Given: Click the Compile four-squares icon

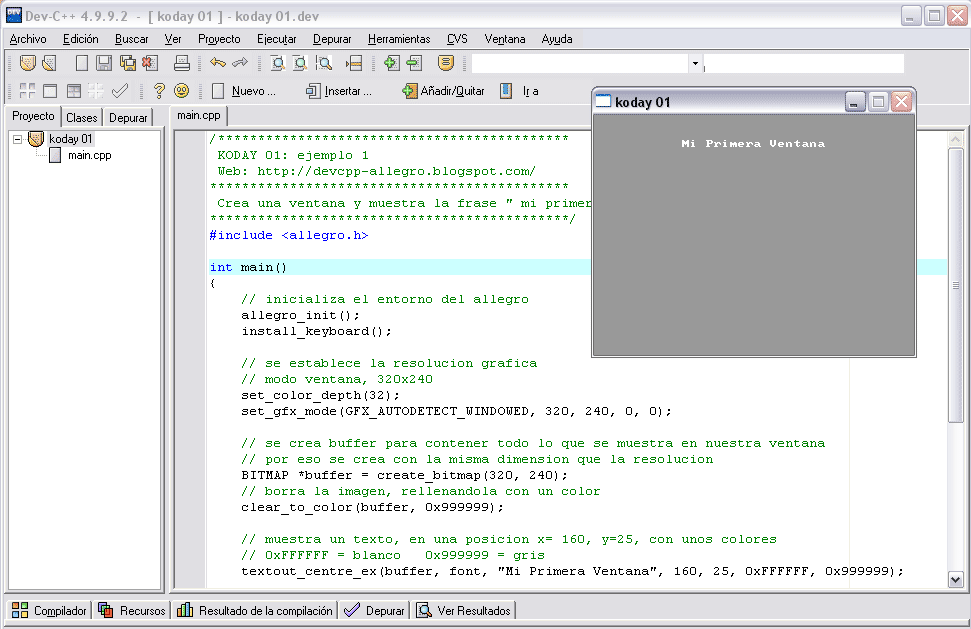Looking at the screenshot, I should 27,91.
